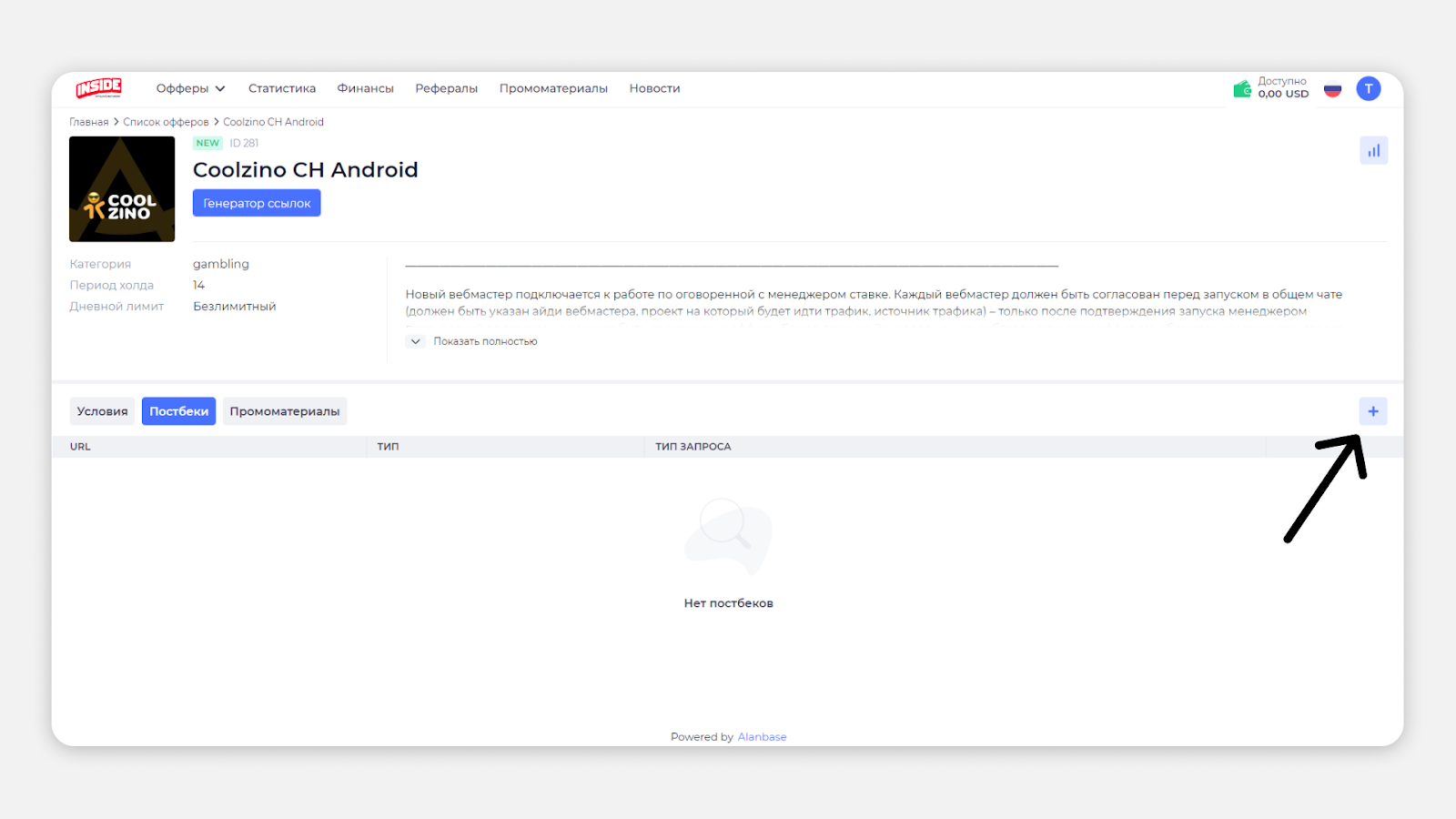The image size is (1456, 819).
Task: Switch to the Условия tab
Action: tap(102, 411)
